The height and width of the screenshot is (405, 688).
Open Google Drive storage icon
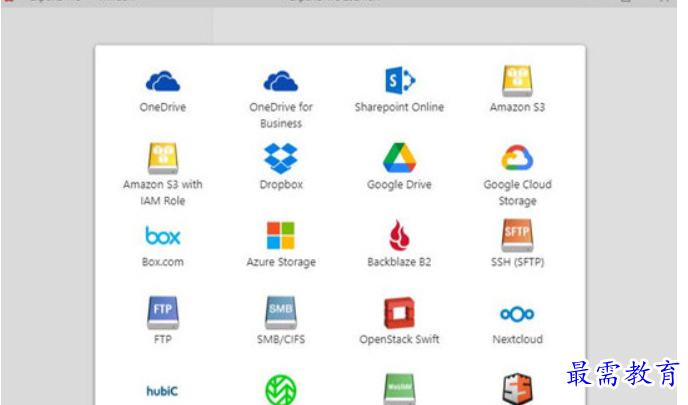pyautogui.click(x=399, y=158)
